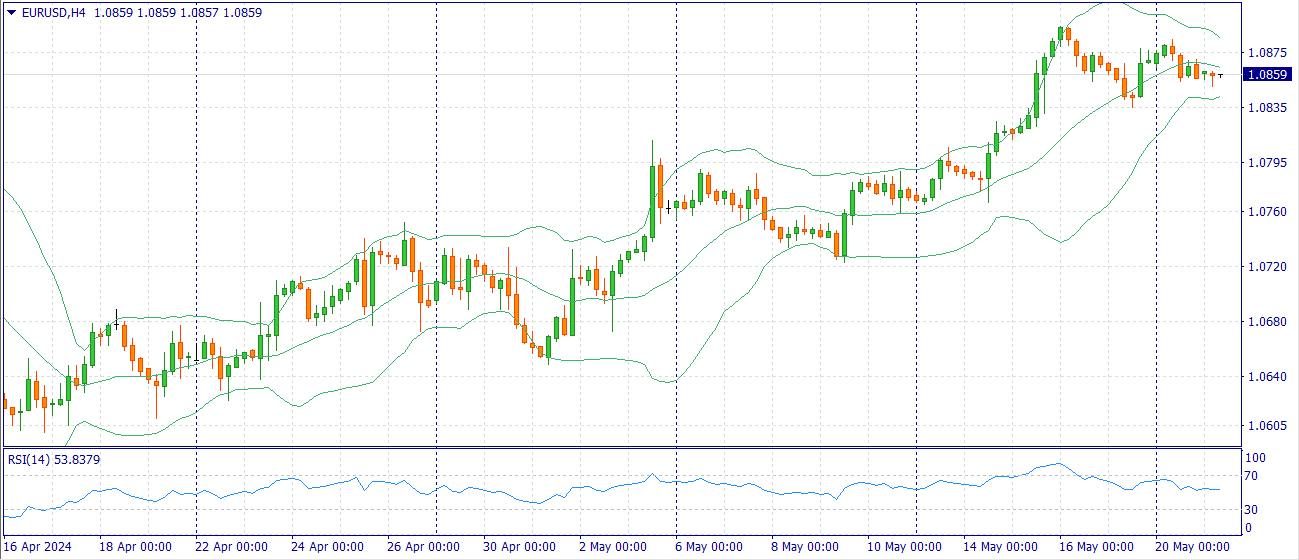Click the 30 Apr 00:00 time label

click(x=518, y=547)
